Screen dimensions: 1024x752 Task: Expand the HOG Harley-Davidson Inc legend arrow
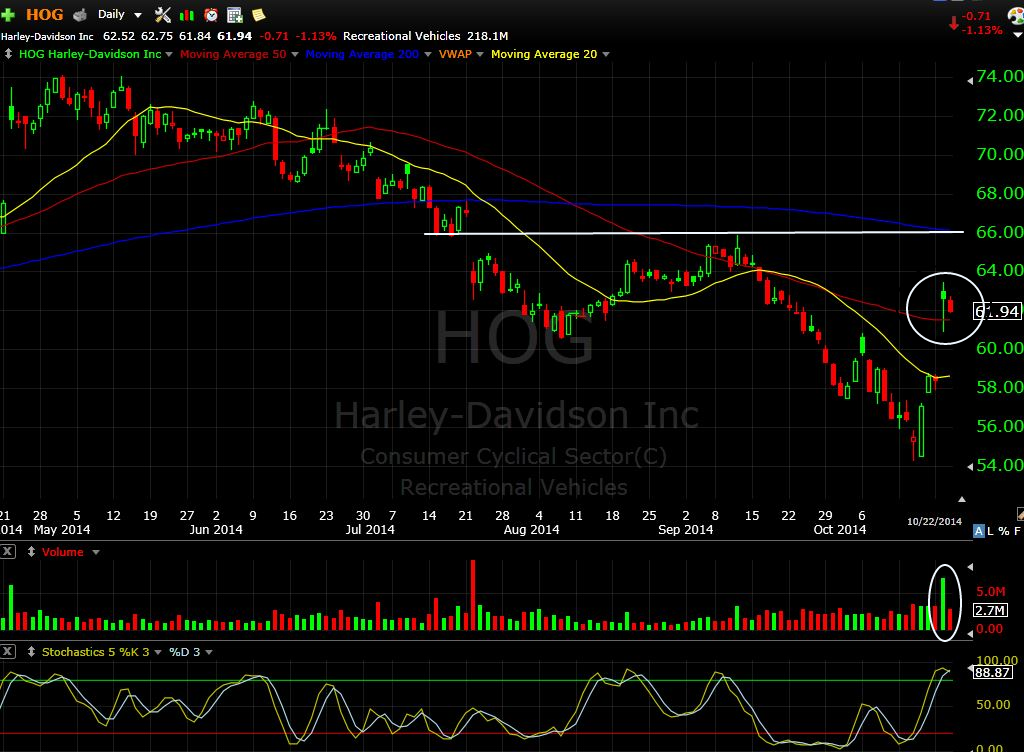coord(169,54)
